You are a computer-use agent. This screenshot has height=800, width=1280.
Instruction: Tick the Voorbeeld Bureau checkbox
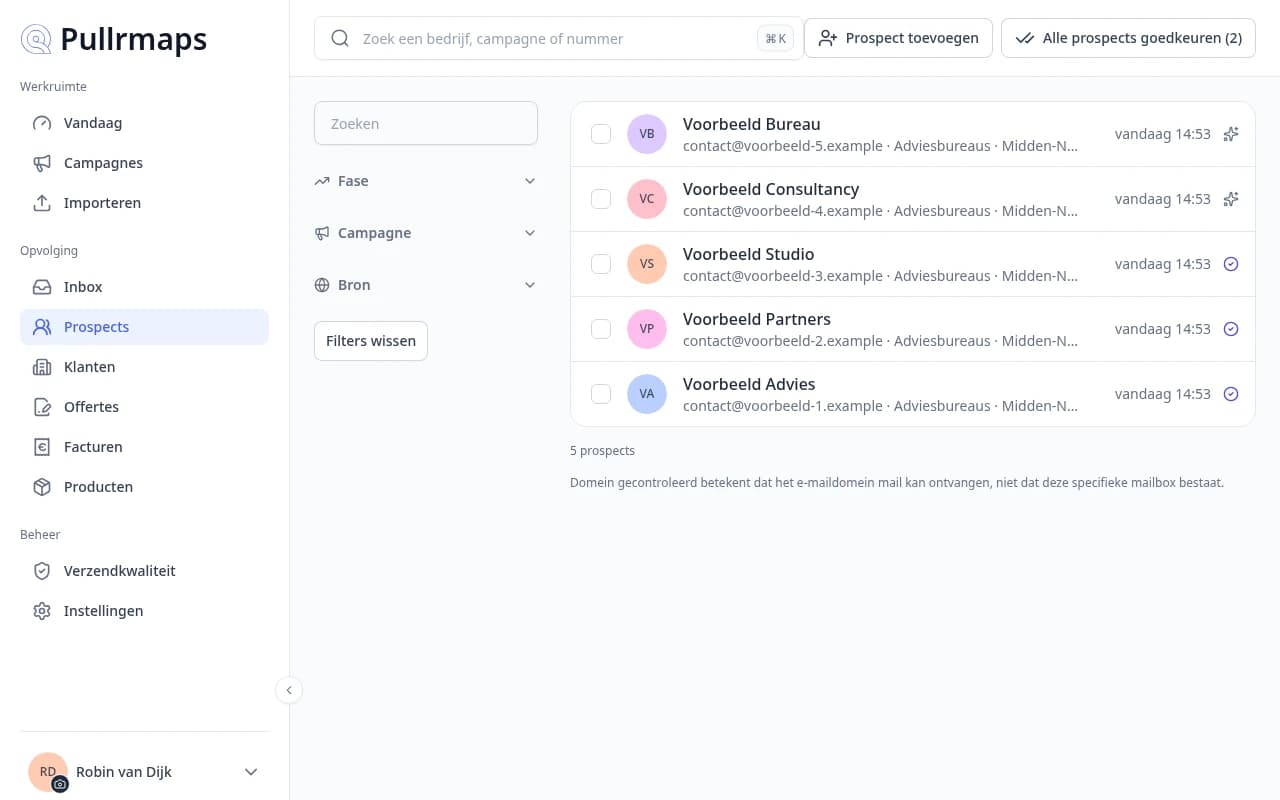(601, 134)
